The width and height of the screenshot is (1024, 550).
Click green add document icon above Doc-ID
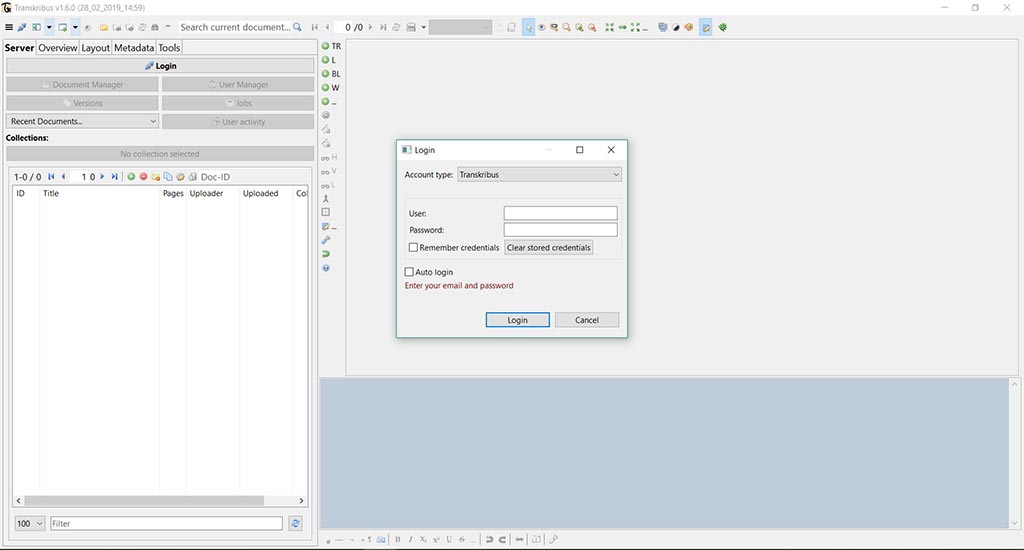[x=131, y=177]
